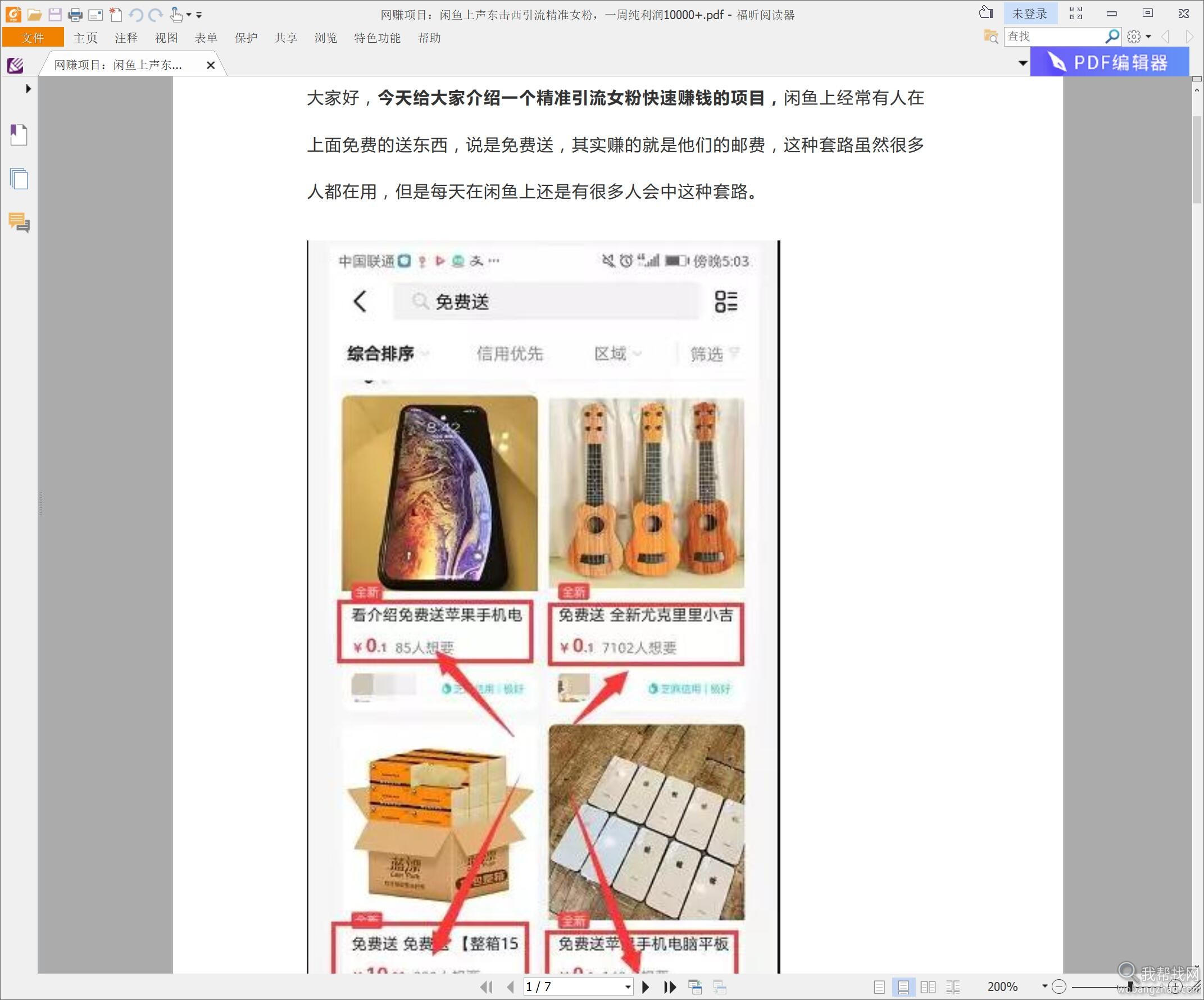Image resolution: width=1204 pixels, height=1000 pixels.
Task: Toggle full screen mode icon
Action: tap(1075, 13)
